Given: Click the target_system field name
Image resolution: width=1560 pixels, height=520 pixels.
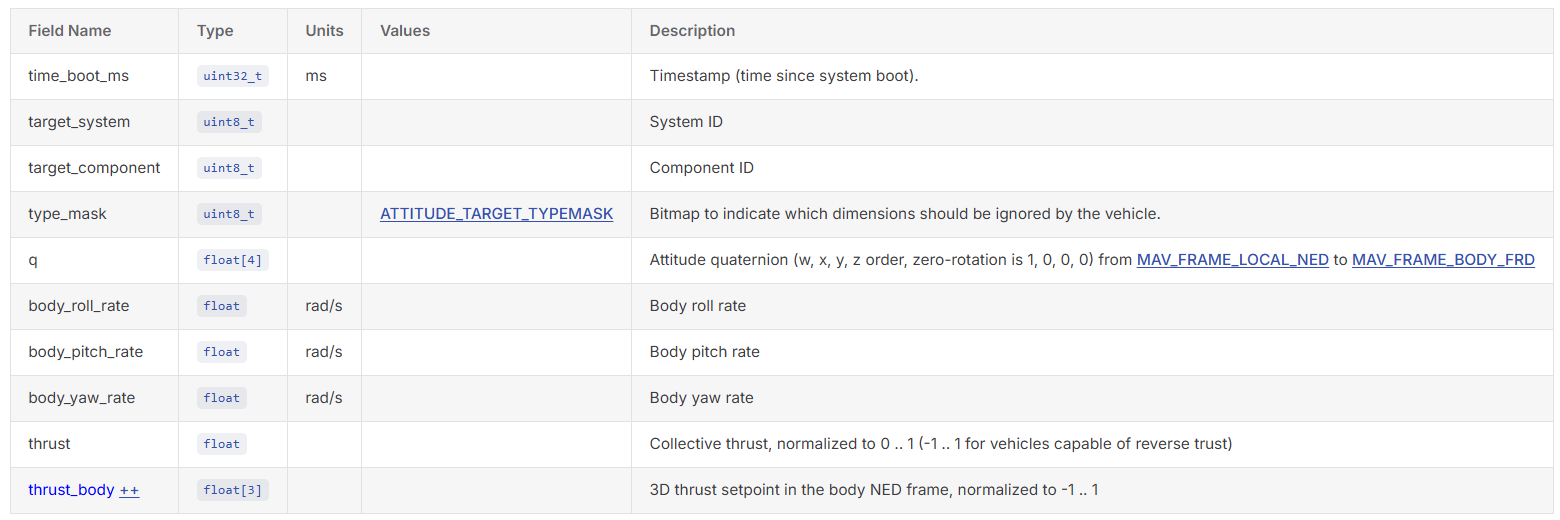Looking at the screenshot, I should pyautogui.click(x=79, y=122).
